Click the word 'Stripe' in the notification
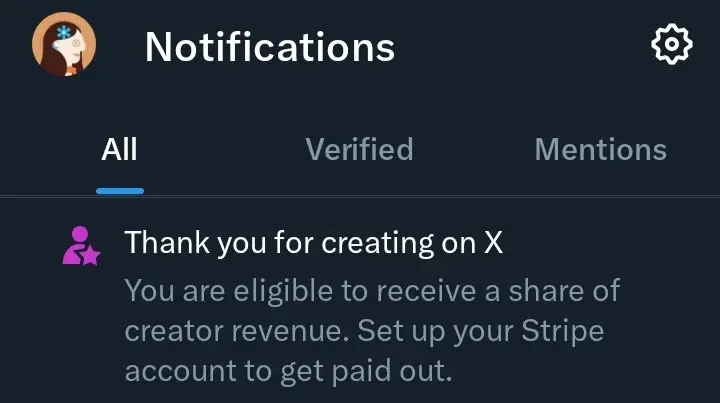 coord(562,331)
